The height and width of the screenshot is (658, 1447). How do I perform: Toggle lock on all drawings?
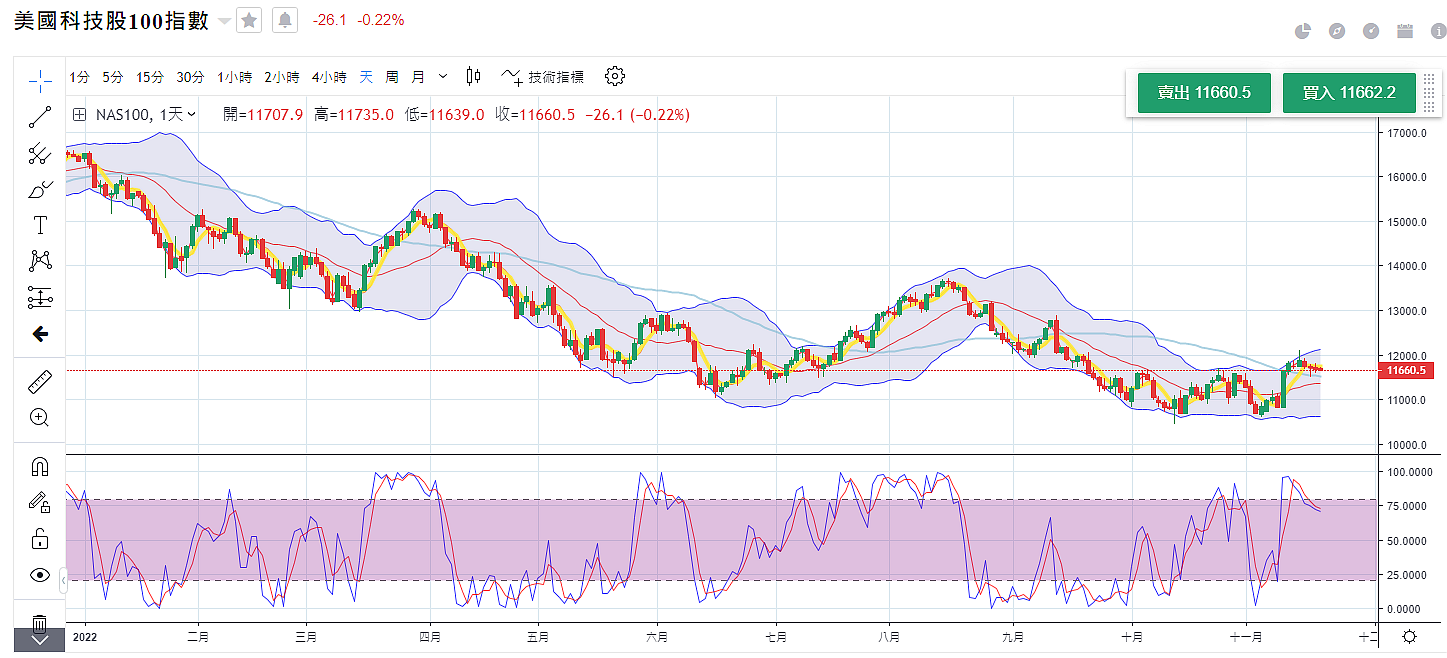coord(40,539)
